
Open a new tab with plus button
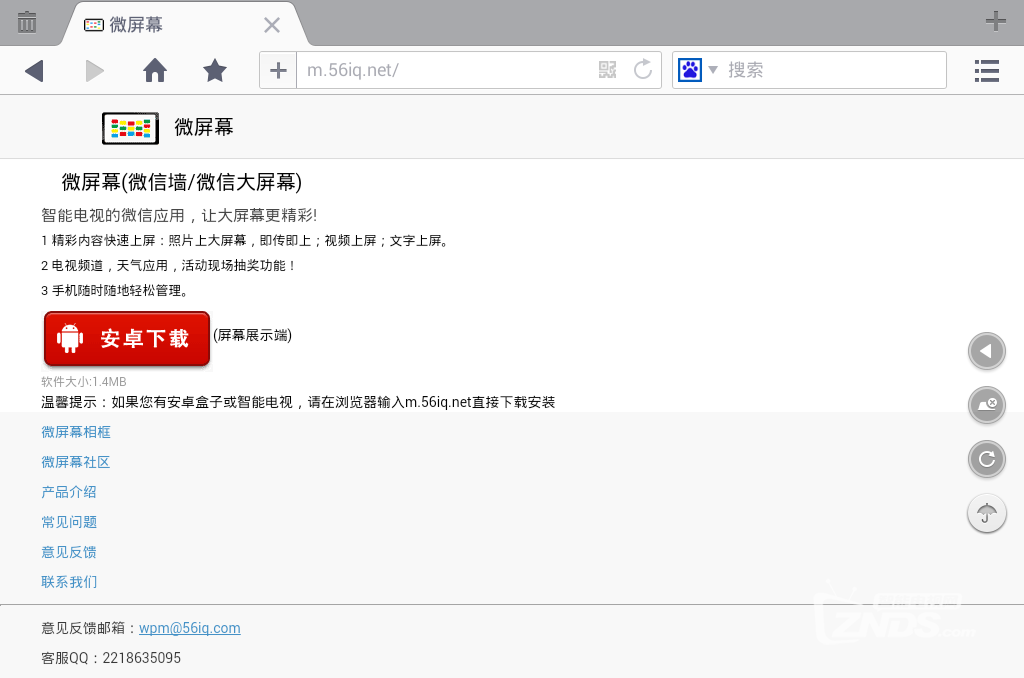point(995,21)
